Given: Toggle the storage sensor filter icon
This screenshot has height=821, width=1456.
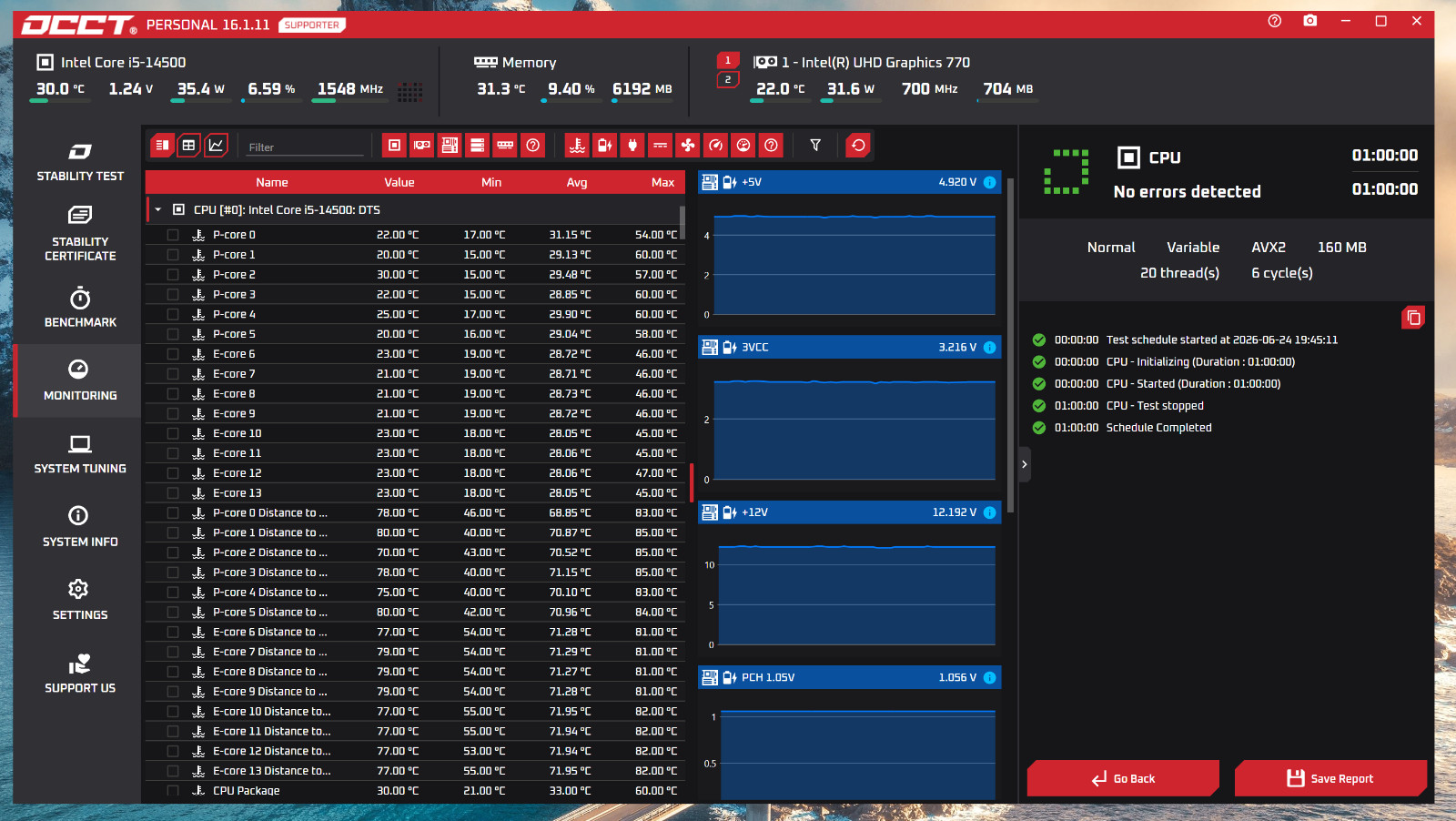Looking at the screenshot, I should [478, 145].
